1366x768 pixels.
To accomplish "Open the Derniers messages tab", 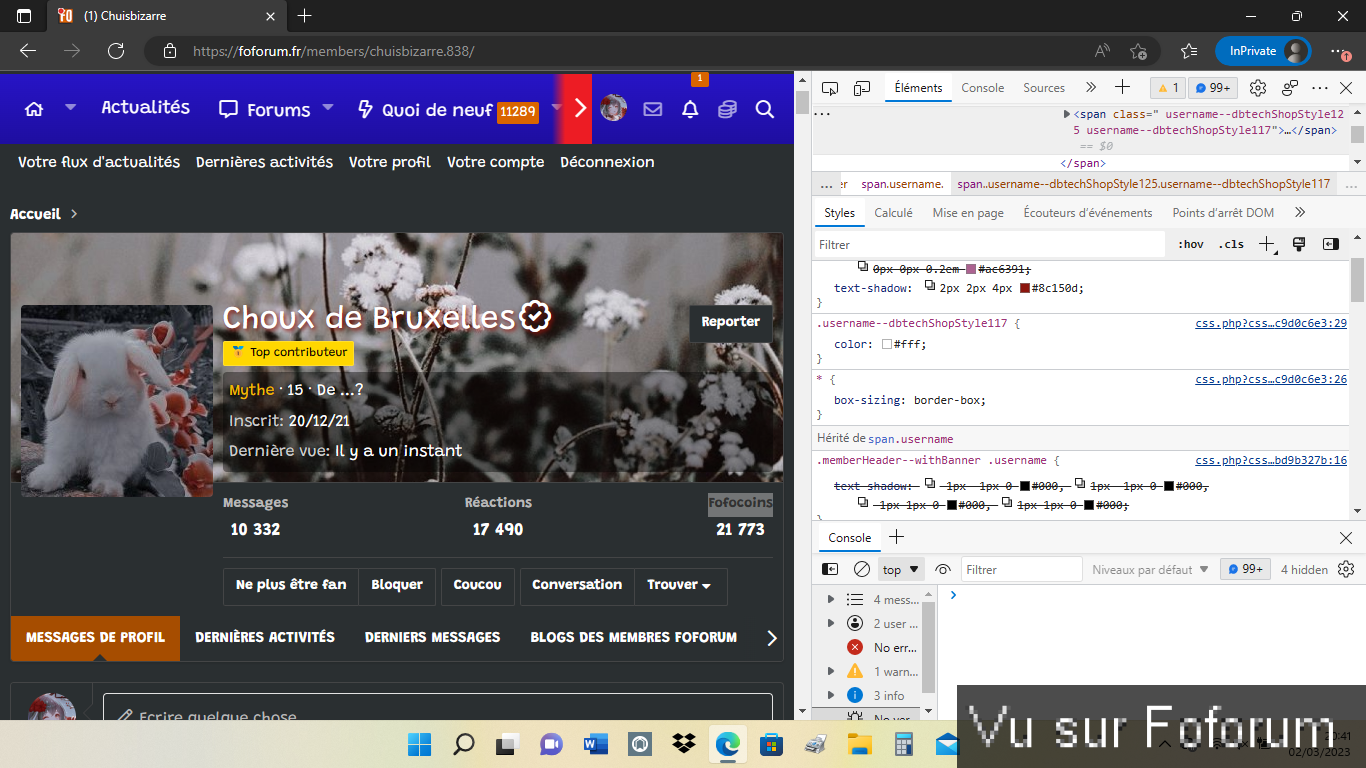I will [x=432, y=637].
